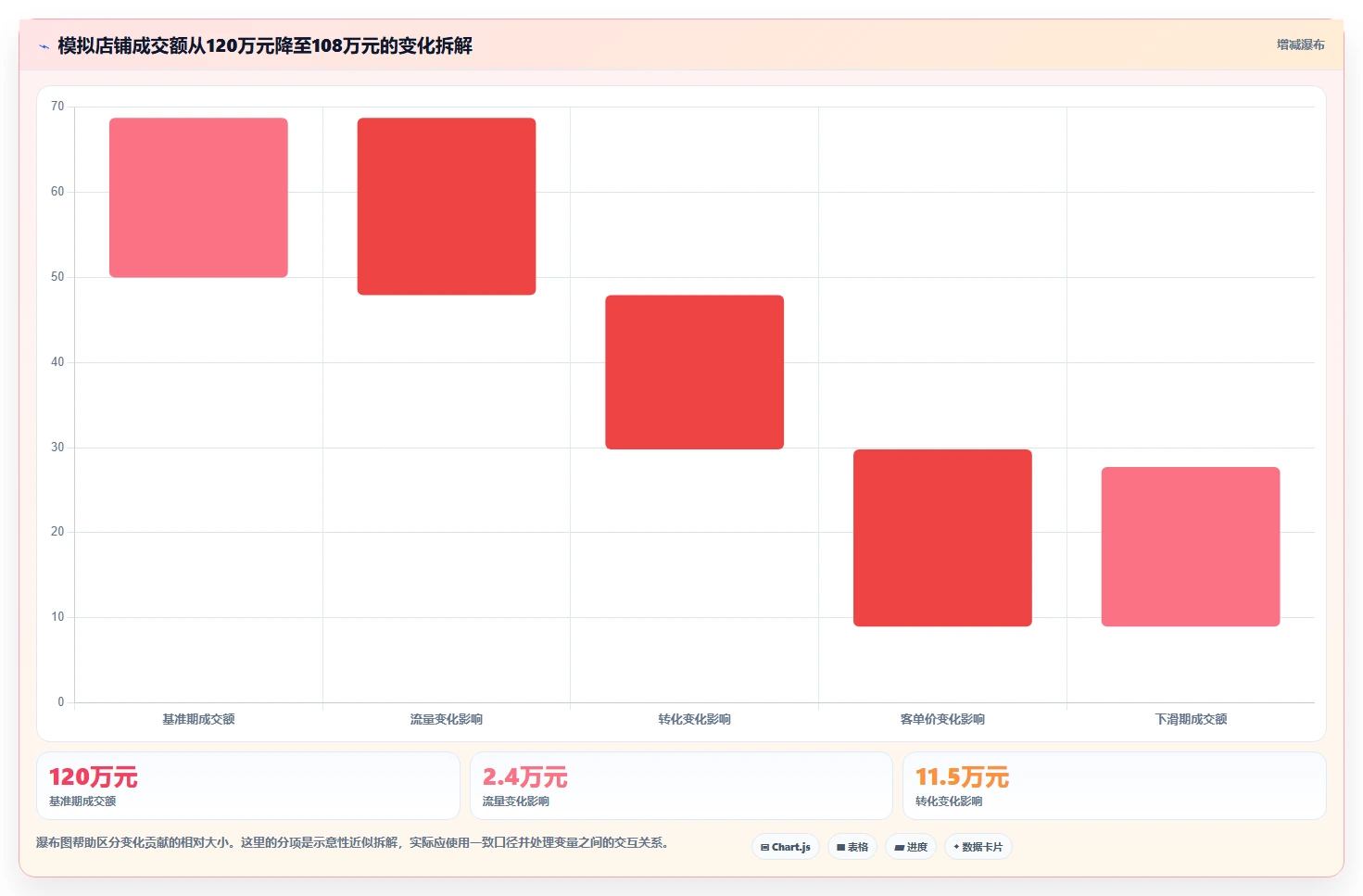Click the x-axis label 客单价变化影响
The height and width of the screenshot is (896, 1363).
coord(942,719)
